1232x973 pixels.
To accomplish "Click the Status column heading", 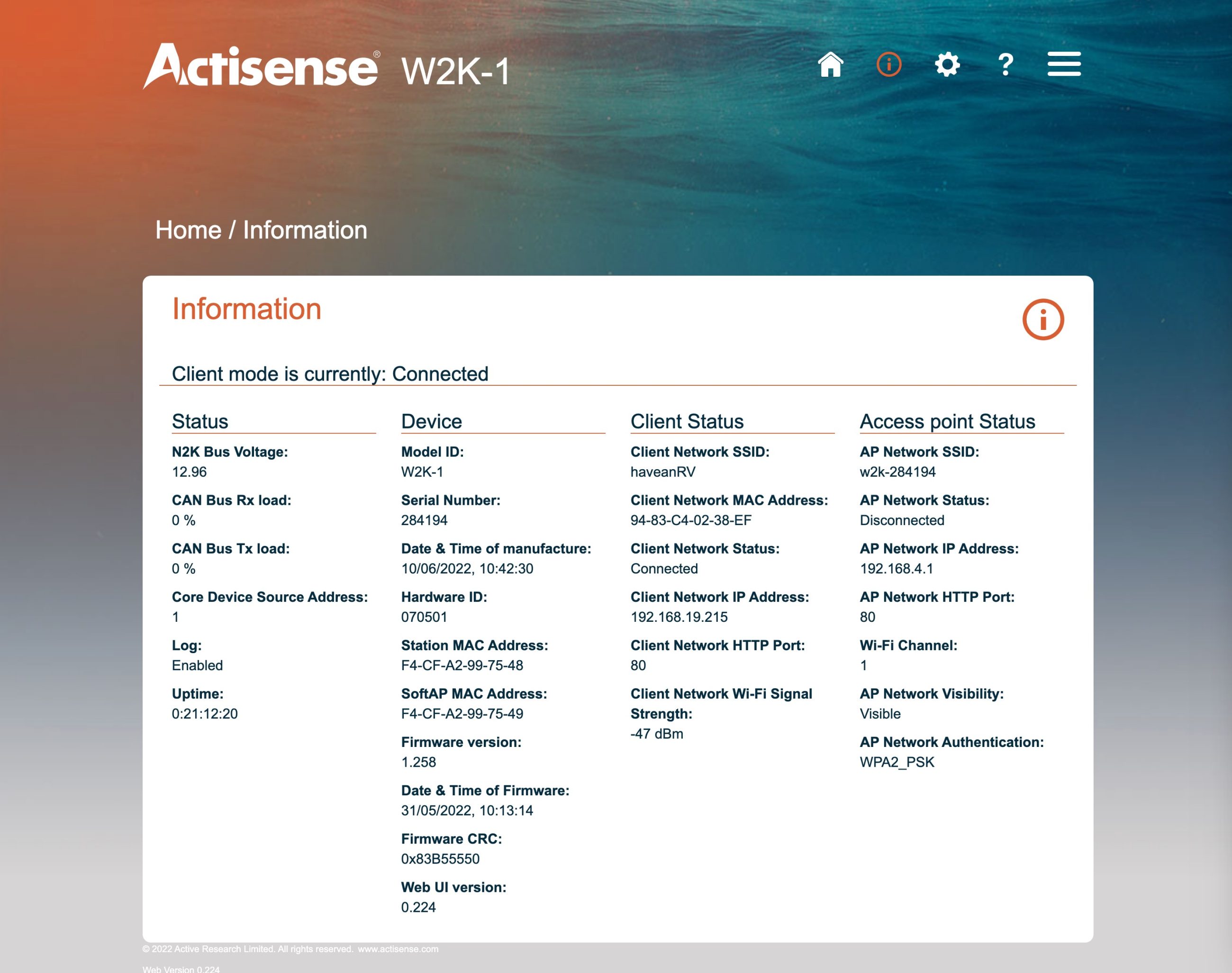I will pyautogui.click(x=200, y=421).
